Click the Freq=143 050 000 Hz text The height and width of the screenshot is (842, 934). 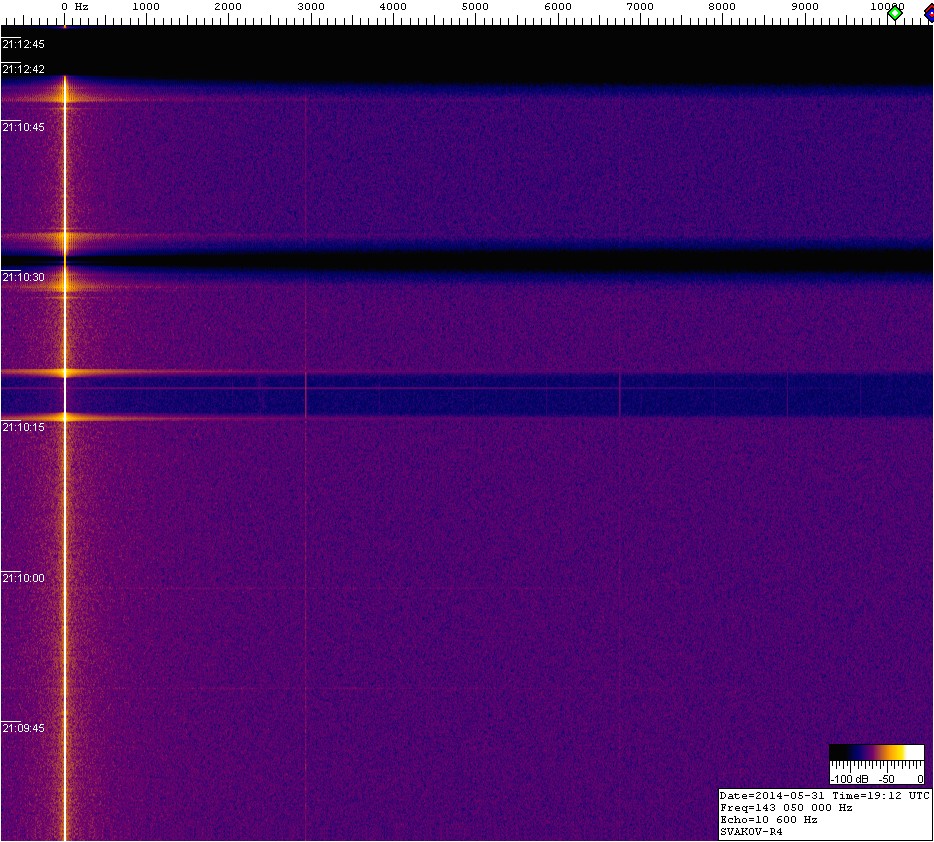(x=786, y=807)
